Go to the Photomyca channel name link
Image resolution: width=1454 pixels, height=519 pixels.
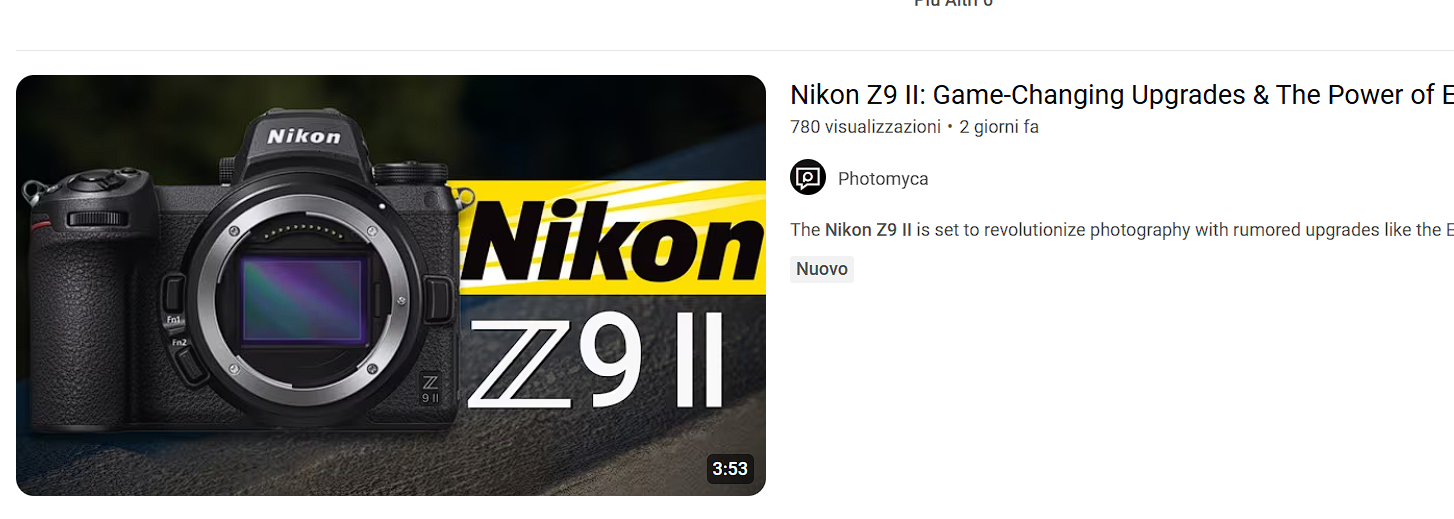(883, 179)
